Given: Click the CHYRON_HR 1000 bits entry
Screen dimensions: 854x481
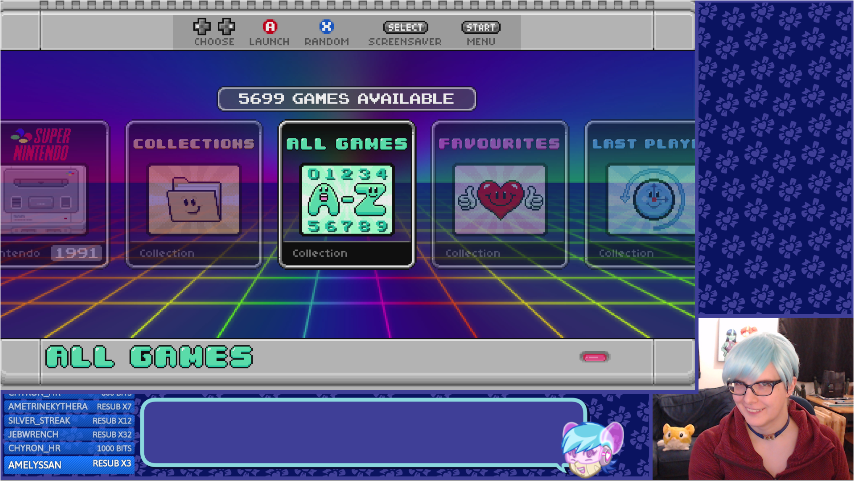Looking at the screenshot, I should pyautogui.click(x=69, y=448).
